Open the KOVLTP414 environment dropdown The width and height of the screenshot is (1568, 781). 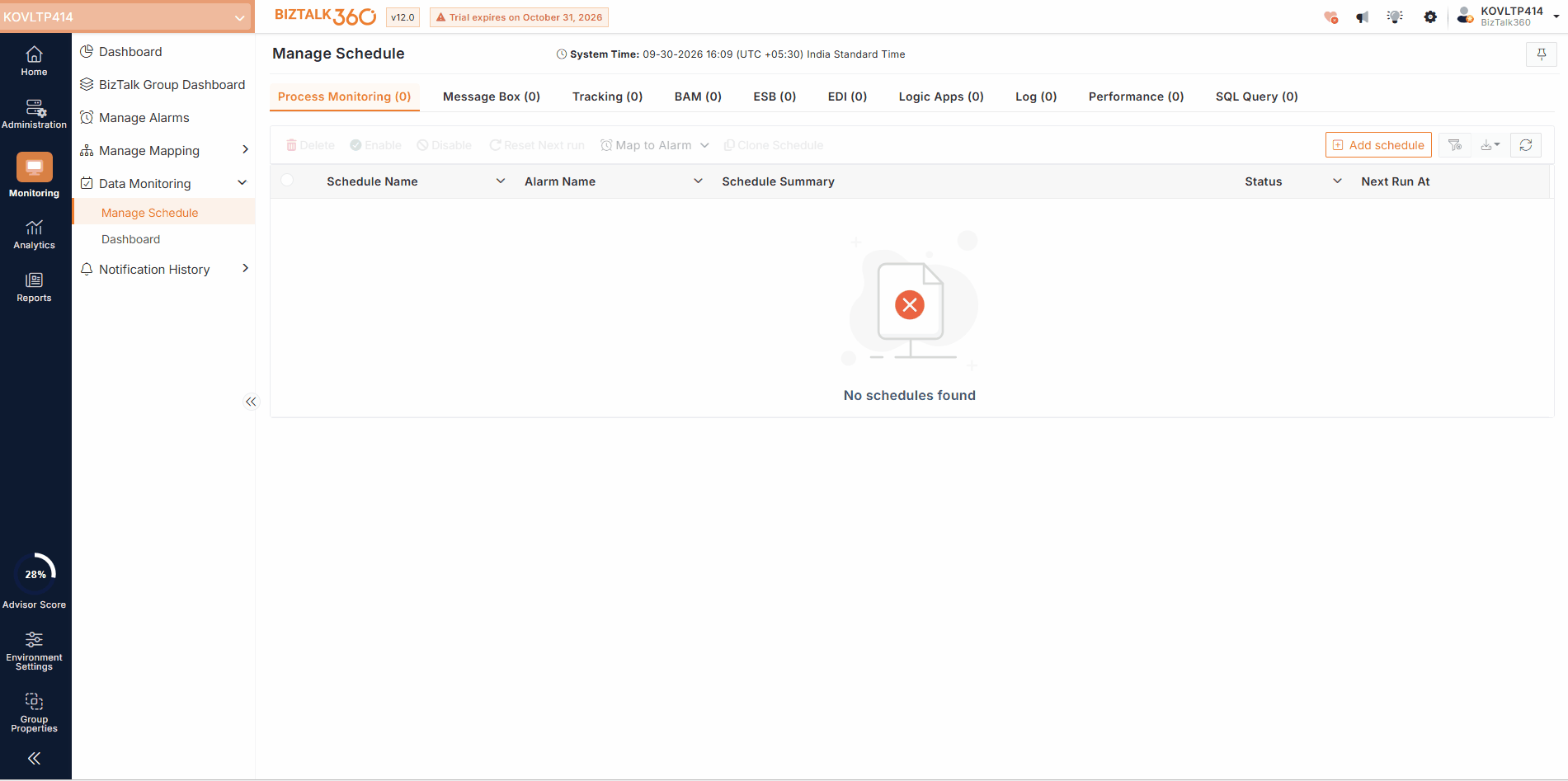[127, 16]
